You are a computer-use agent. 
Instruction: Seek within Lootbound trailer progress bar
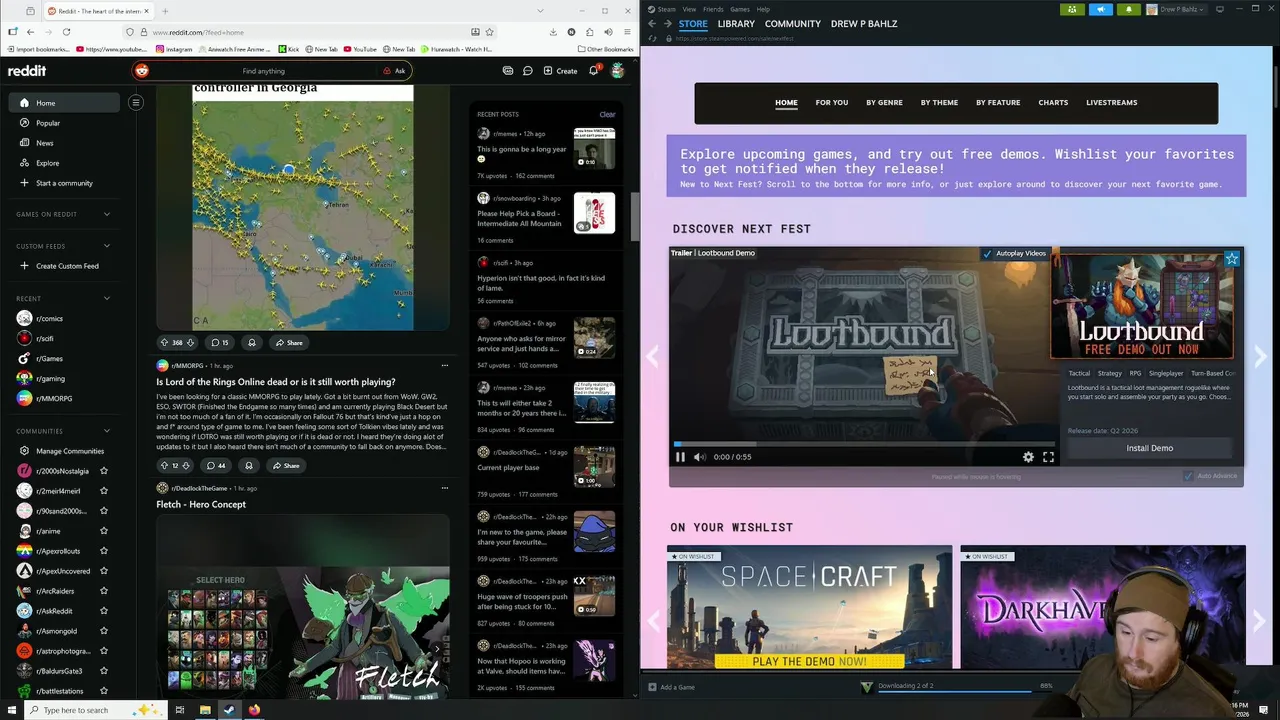[864, 444]
